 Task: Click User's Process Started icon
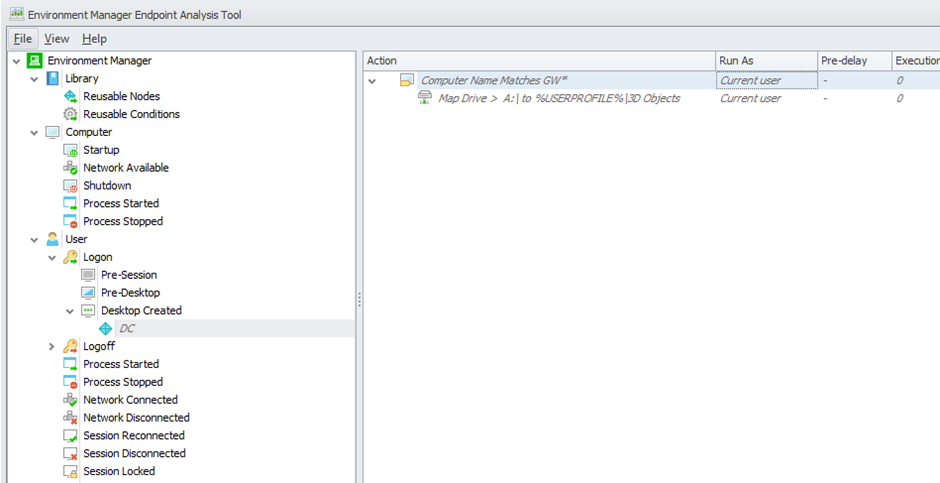(71, 364)
